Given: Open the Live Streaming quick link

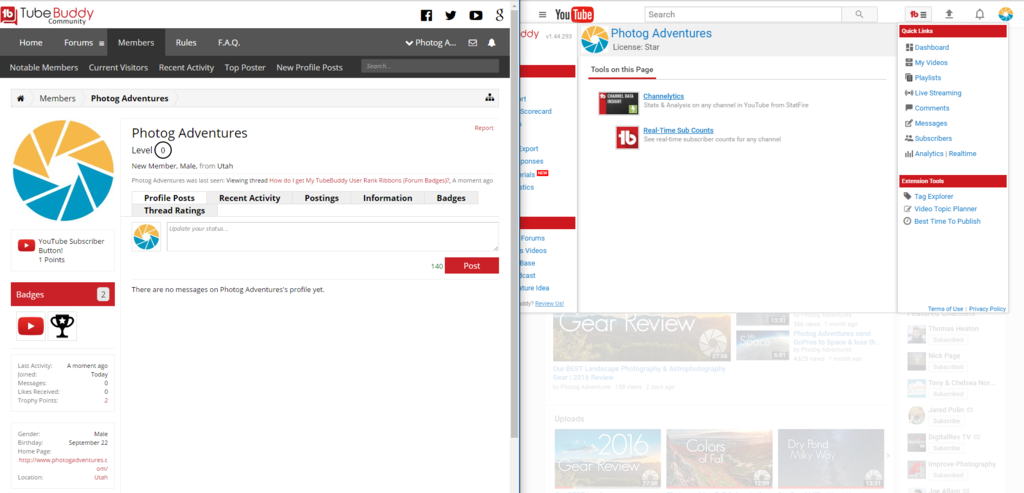Looking at the screenshot, I should (x=938, y=93).
